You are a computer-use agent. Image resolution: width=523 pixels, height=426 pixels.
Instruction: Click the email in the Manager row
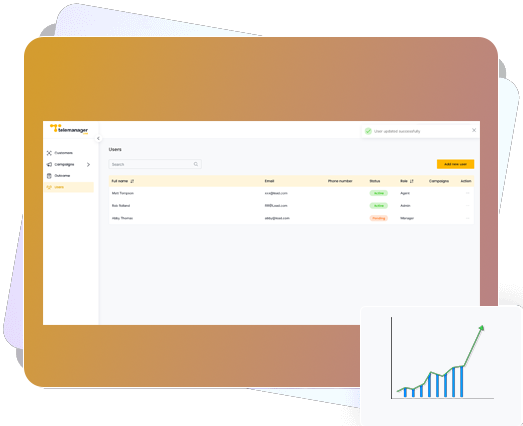[277, 218]
